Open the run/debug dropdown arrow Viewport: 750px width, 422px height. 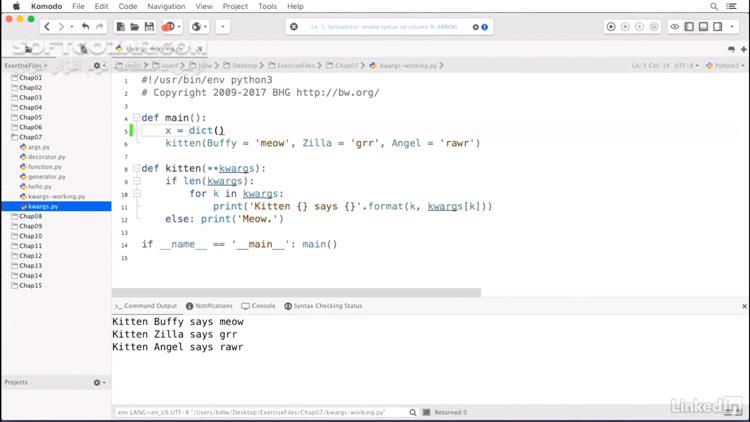point(179,27)
